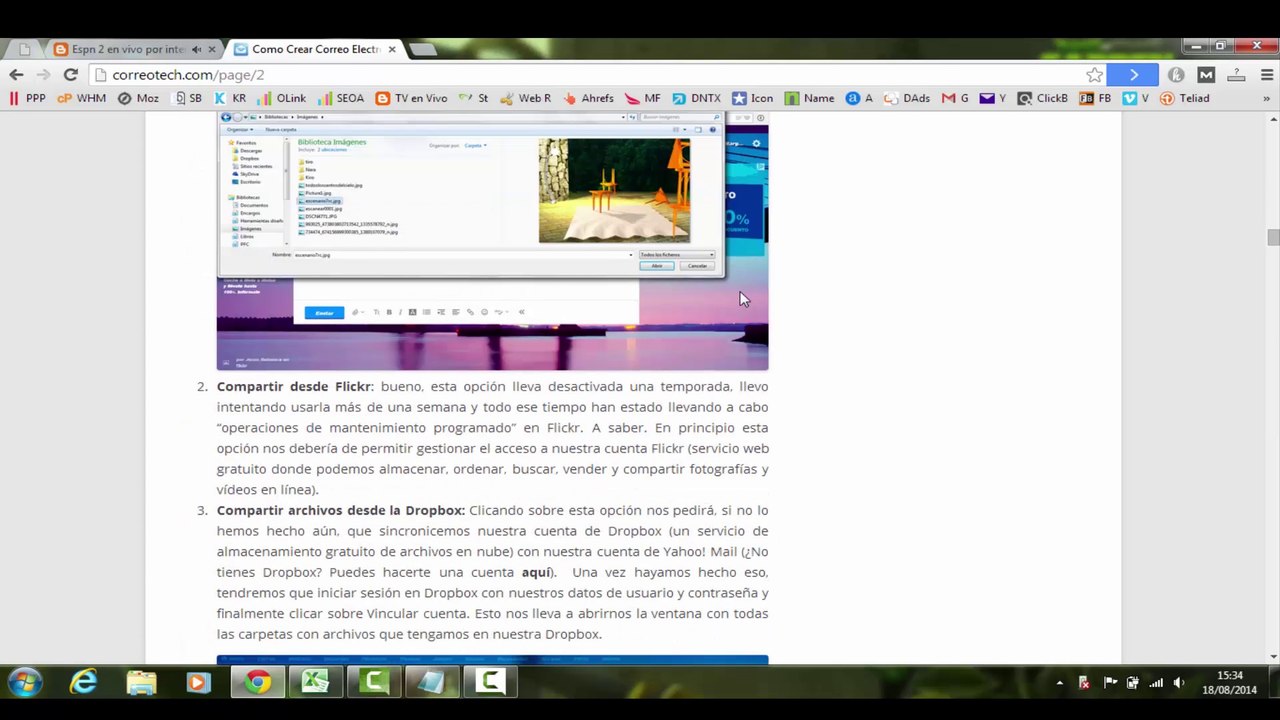Open the volume speaker icon in tray
The image size is (1280, 720).
(1179, 683)
